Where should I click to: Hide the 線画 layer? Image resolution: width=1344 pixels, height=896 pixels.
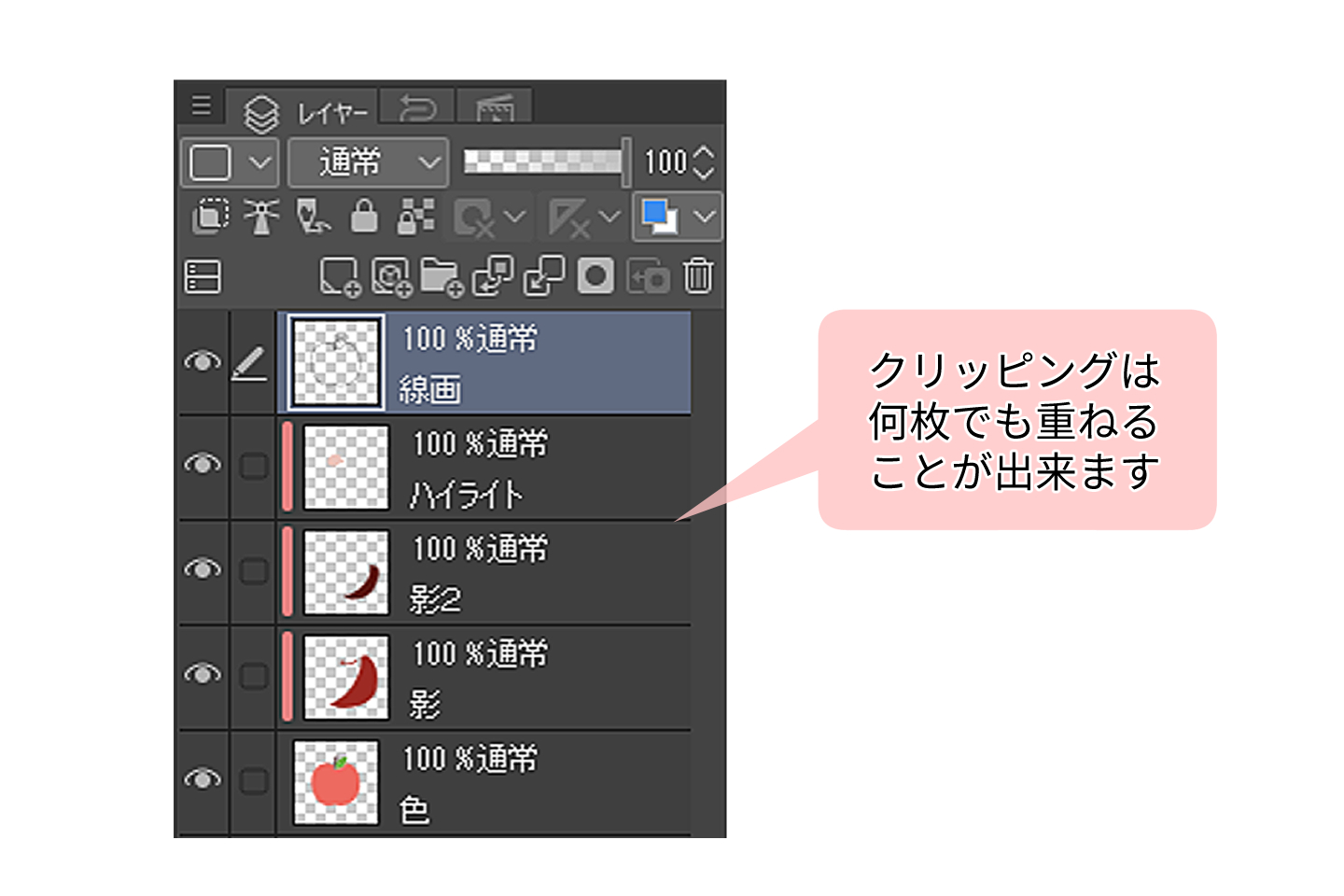pos(203,362)
